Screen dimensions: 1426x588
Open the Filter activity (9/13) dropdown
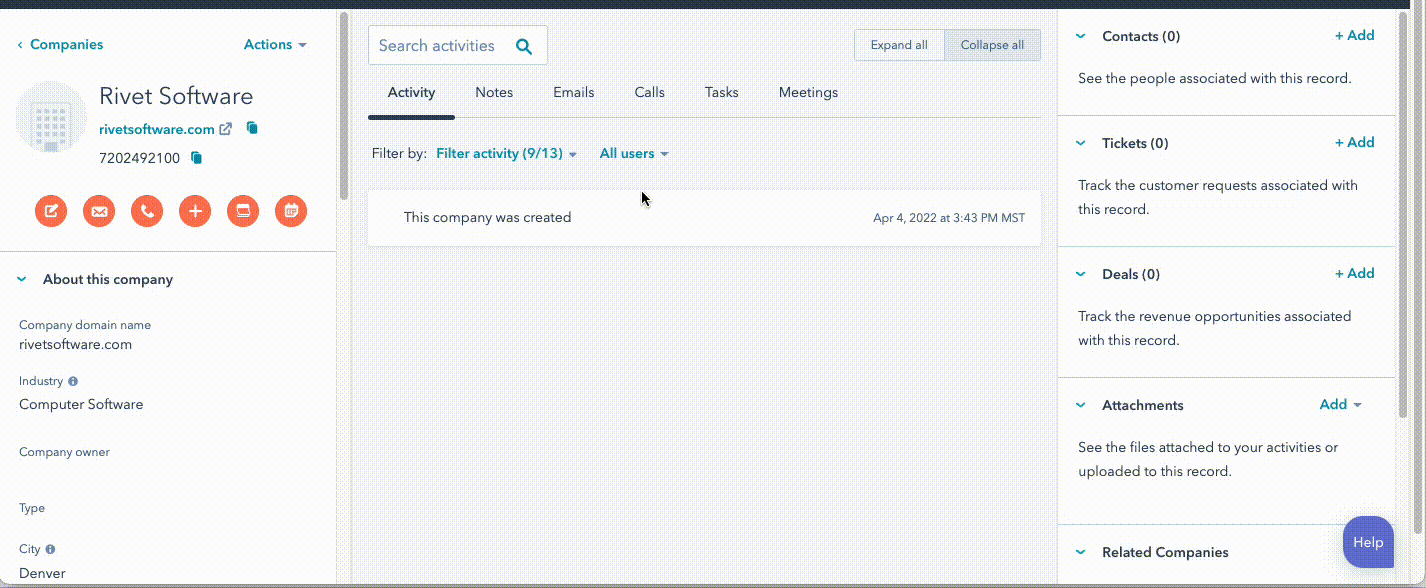pyautogui.click(x=506, y=154)
